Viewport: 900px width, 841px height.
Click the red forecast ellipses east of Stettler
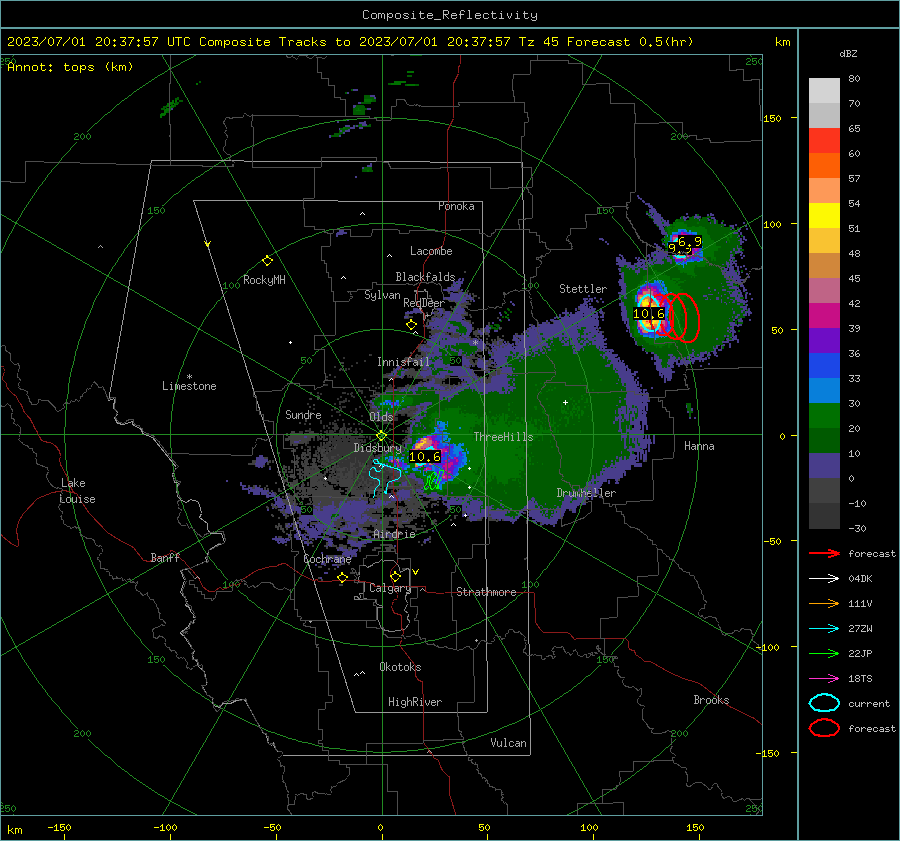click(x=679, y=317)
